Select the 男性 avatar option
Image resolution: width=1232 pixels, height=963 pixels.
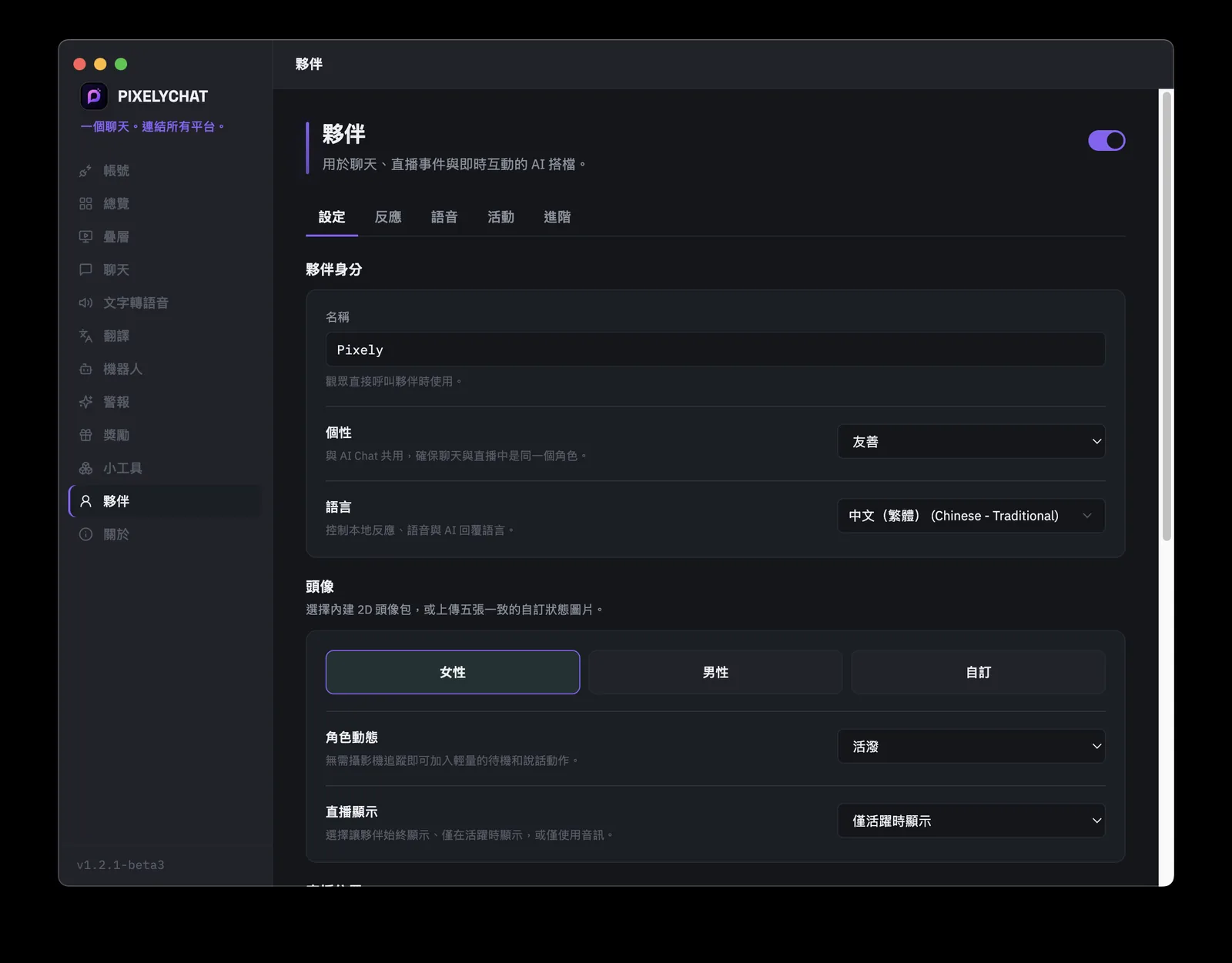coord(715,673)
